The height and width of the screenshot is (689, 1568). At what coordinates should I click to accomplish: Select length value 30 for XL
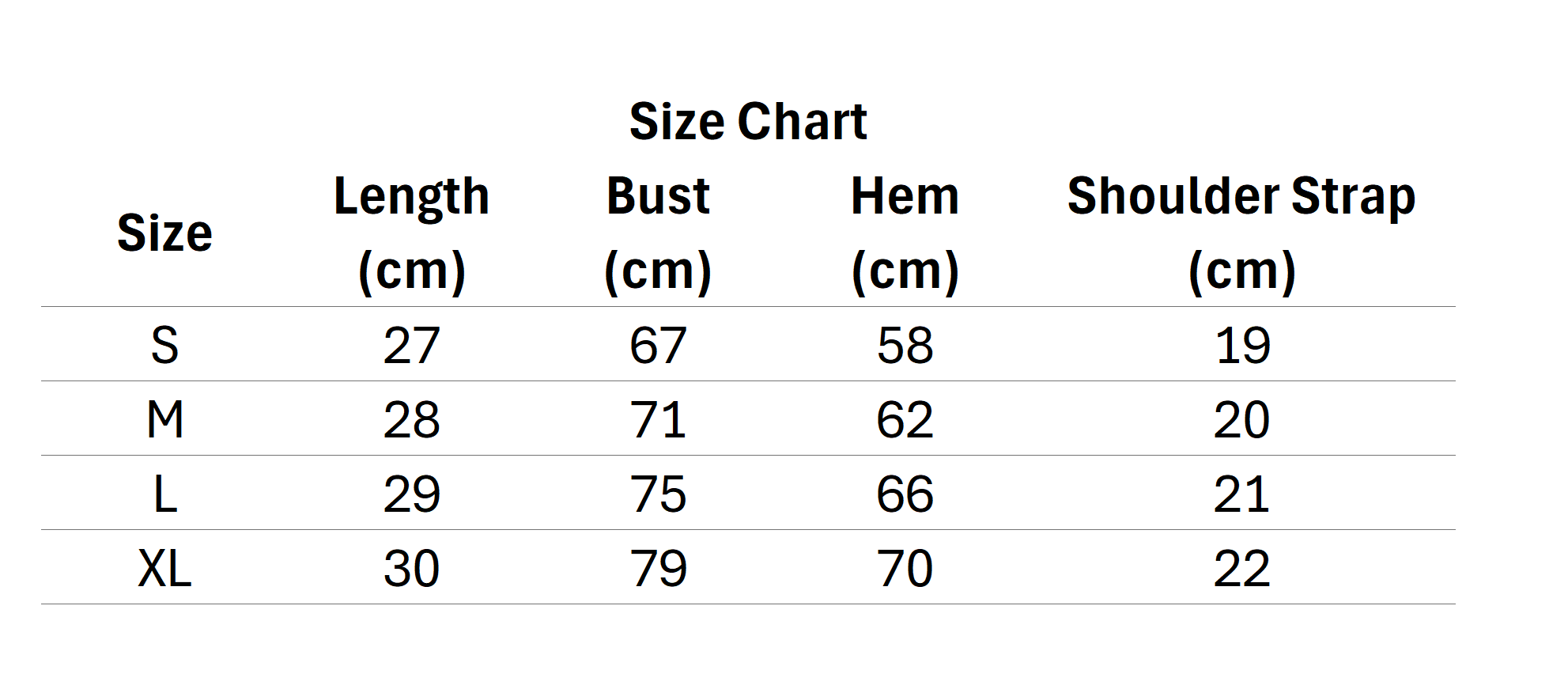tap(411, 568)
